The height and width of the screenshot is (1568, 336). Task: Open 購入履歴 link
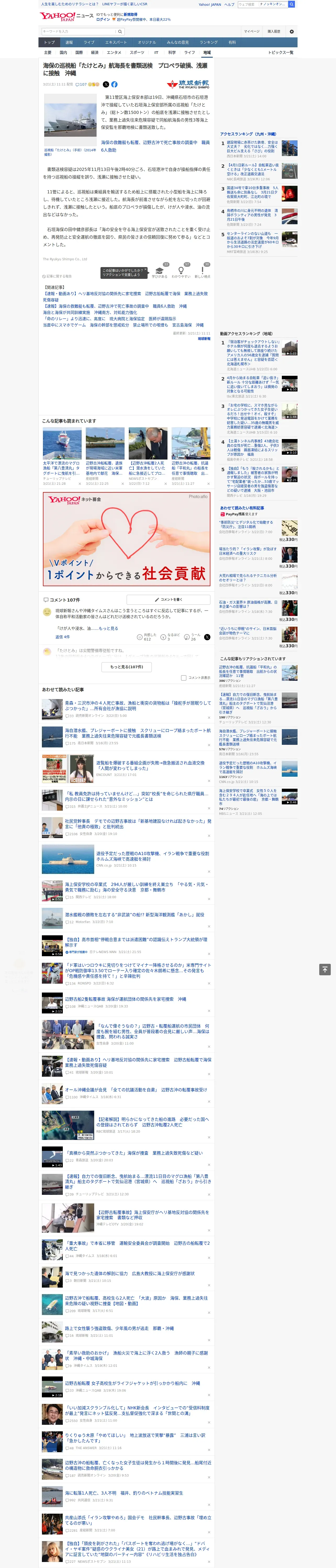coord(274,31)
